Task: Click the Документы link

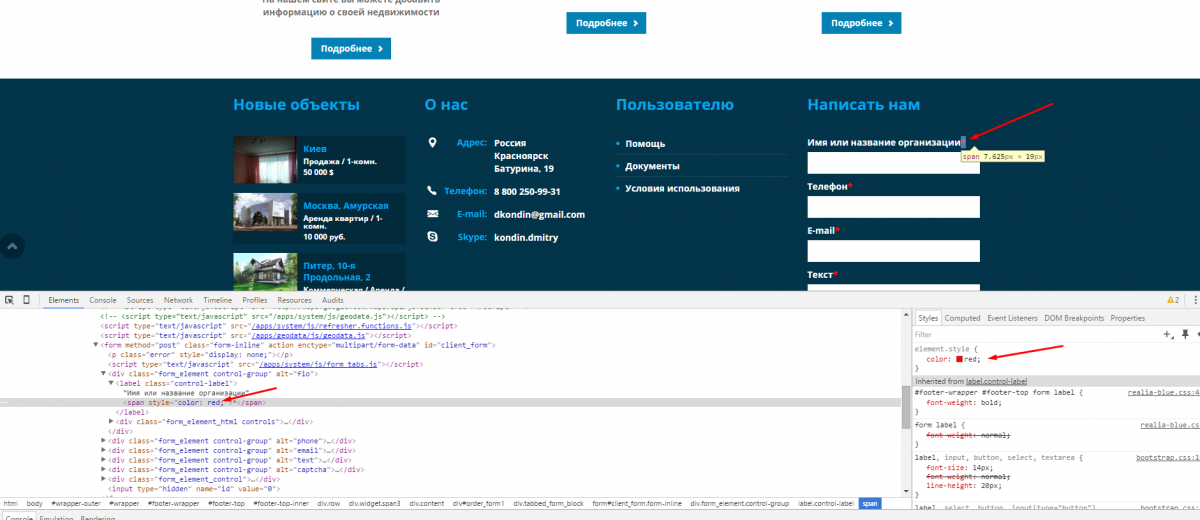Action: 652,166
